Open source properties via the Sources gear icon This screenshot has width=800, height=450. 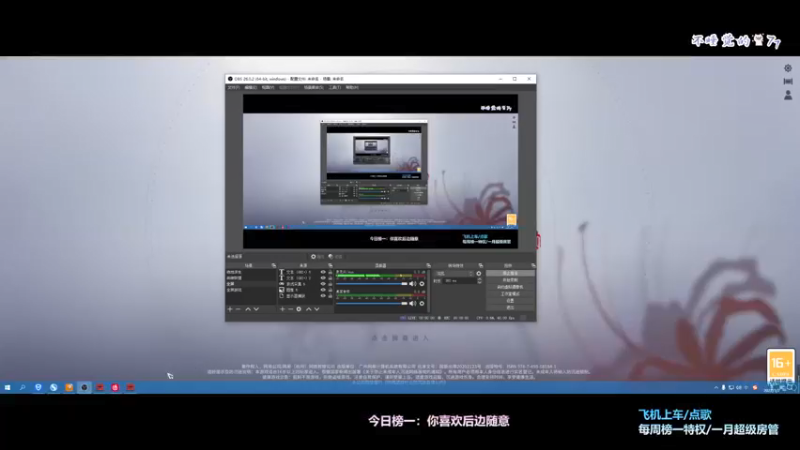point(299,309)
